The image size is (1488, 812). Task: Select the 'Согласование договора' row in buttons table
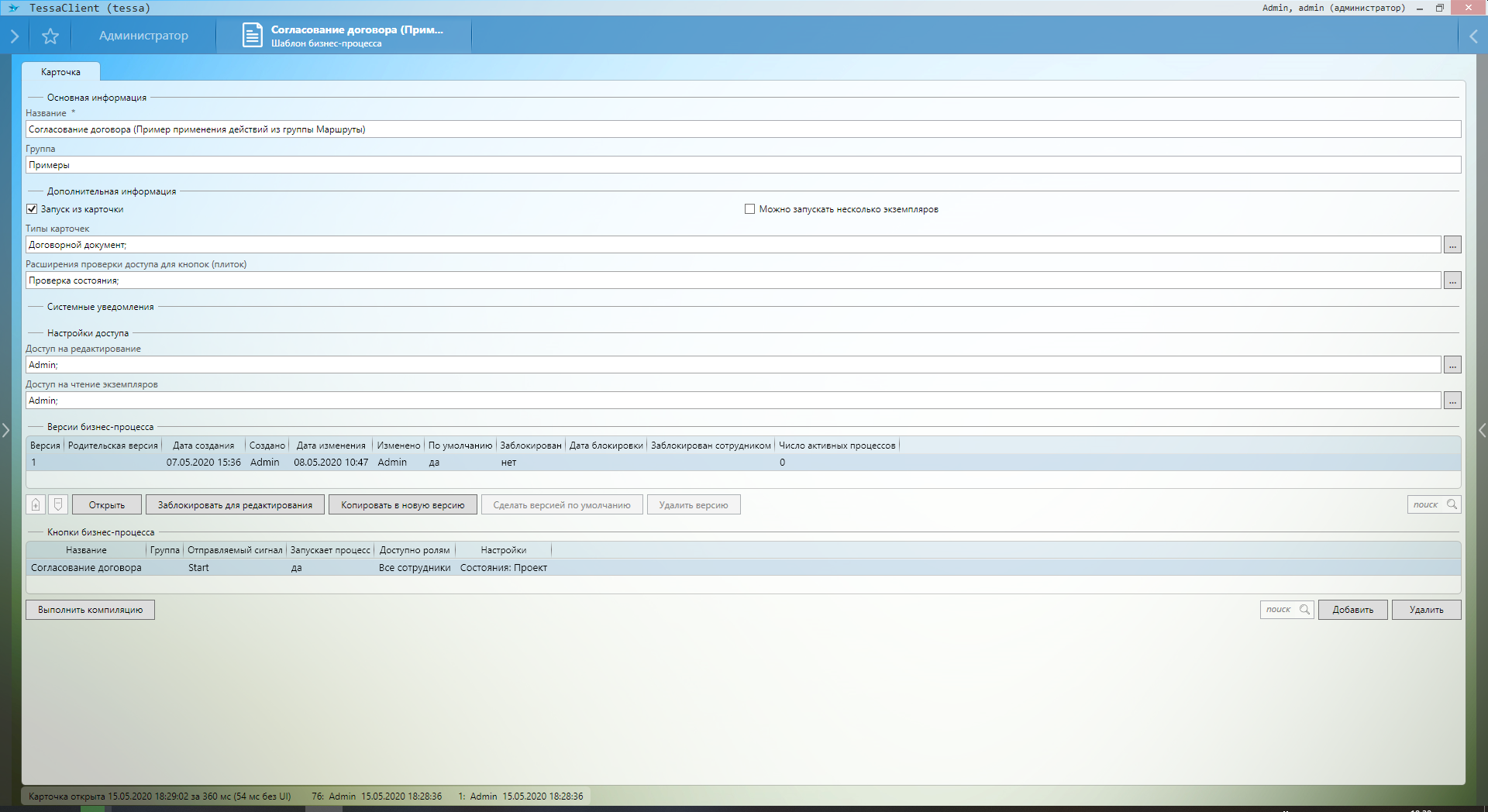86,568
